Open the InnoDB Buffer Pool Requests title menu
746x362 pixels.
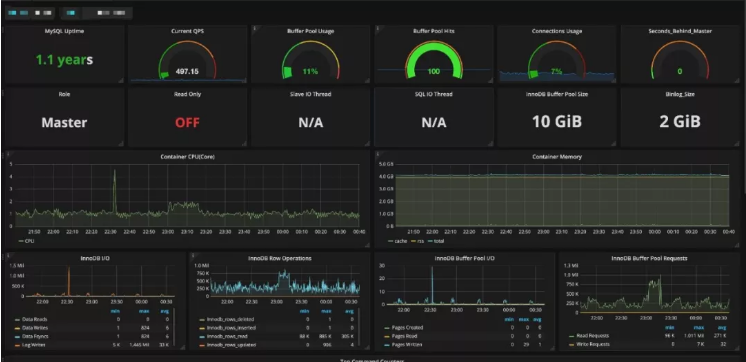point(649,258)
